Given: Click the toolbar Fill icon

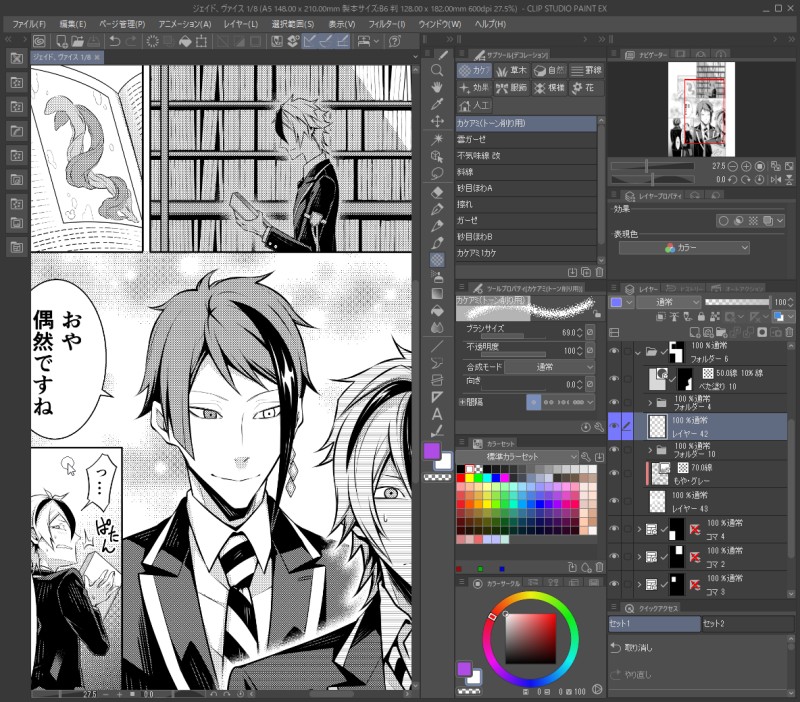Looking at the screenshot, I should coord(185,41).
